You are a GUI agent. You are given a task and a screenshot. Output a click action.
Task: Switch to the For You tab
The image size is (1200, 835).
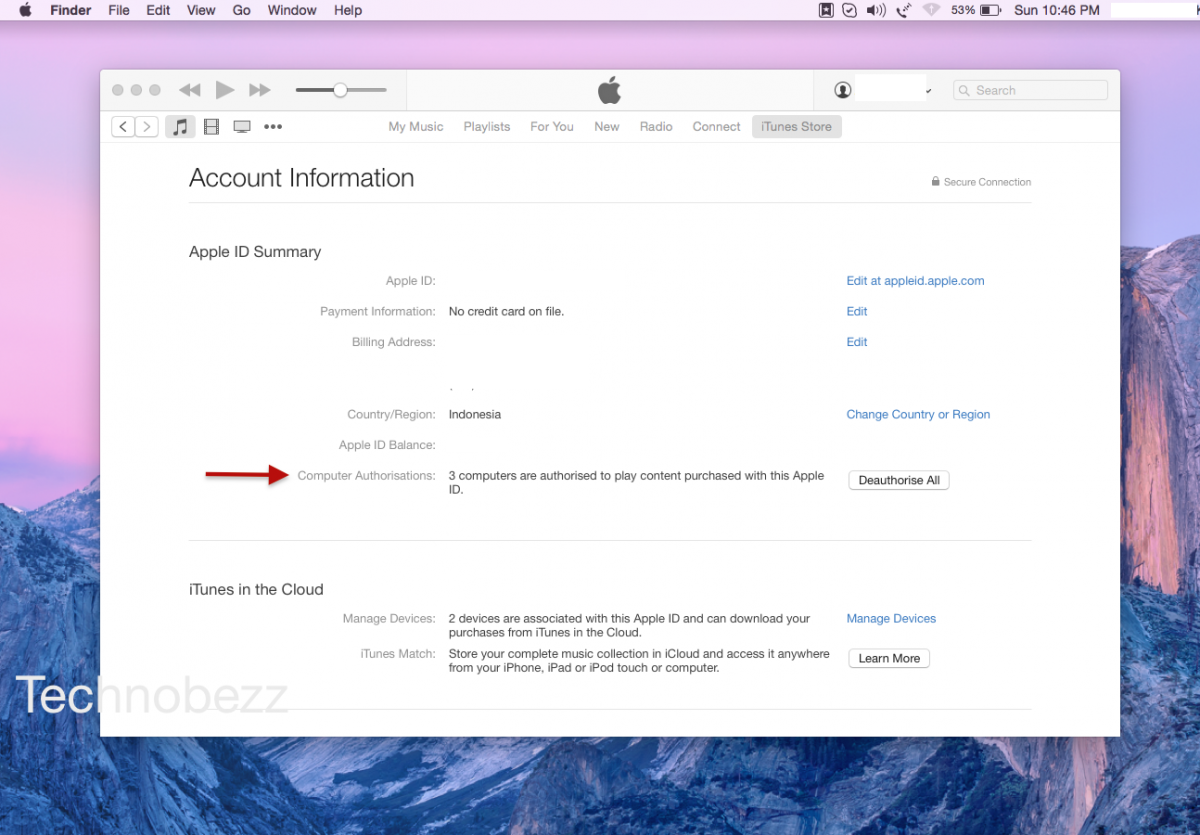click(x=552, y=126)
